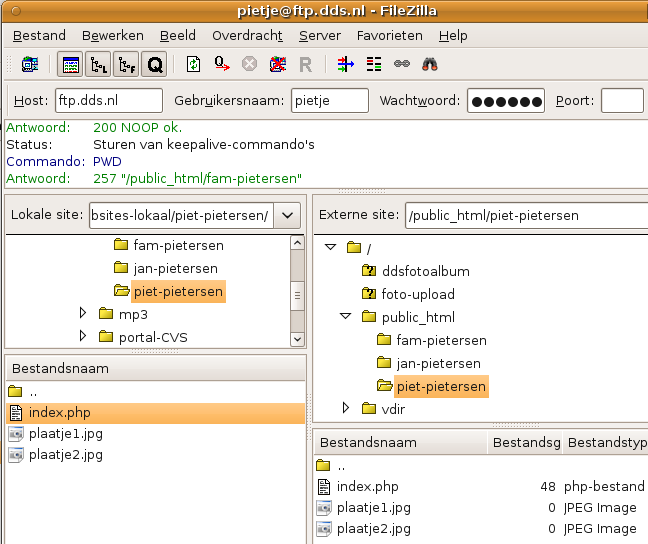This screenshot has height=544, width=648.
Task: Click the Poort input field
Action: pos(622,100)
